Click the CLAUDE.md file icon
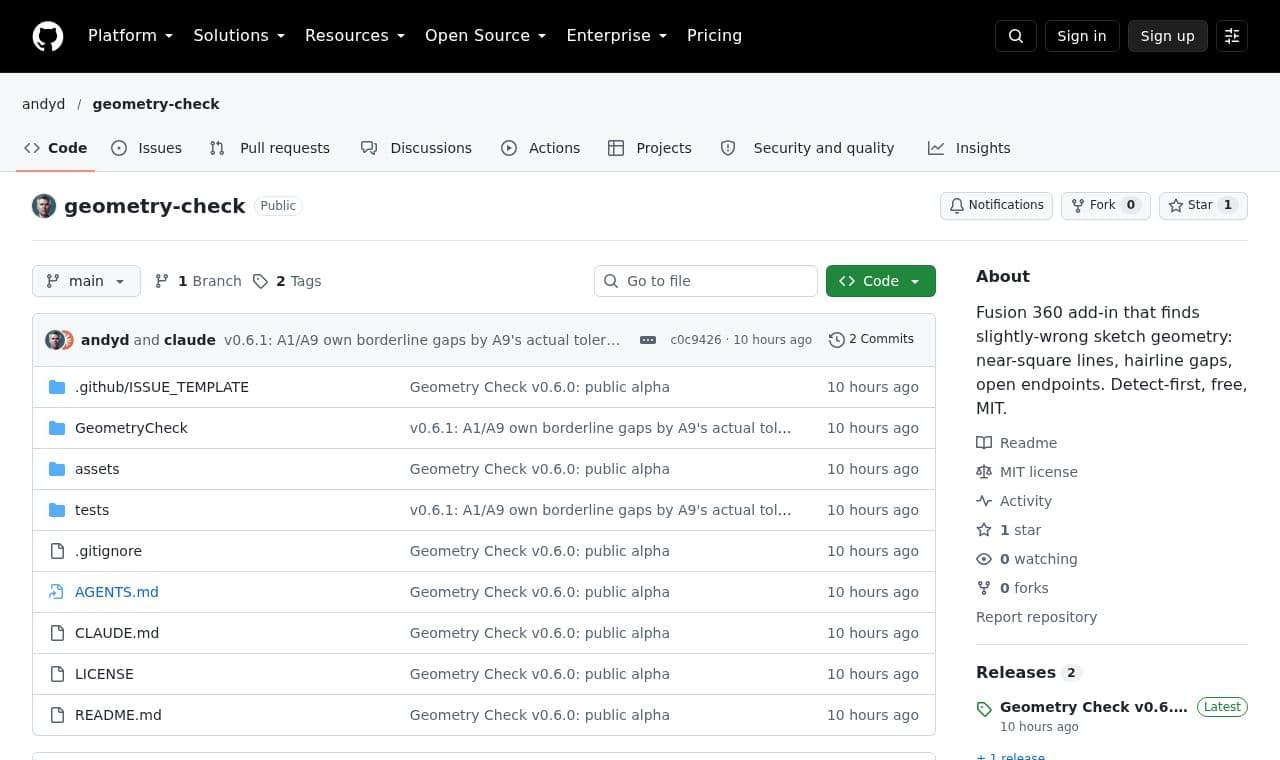Screen dimensions: 1280x760 coord(57,633)
